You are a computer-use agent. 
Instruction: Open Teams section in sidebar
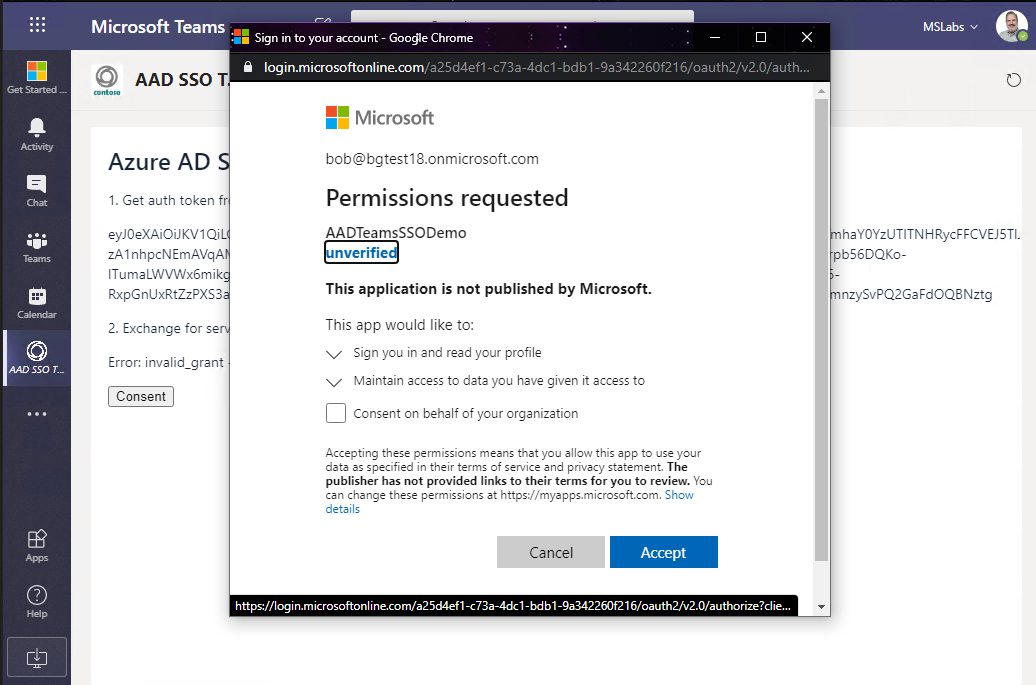[36, 248]
